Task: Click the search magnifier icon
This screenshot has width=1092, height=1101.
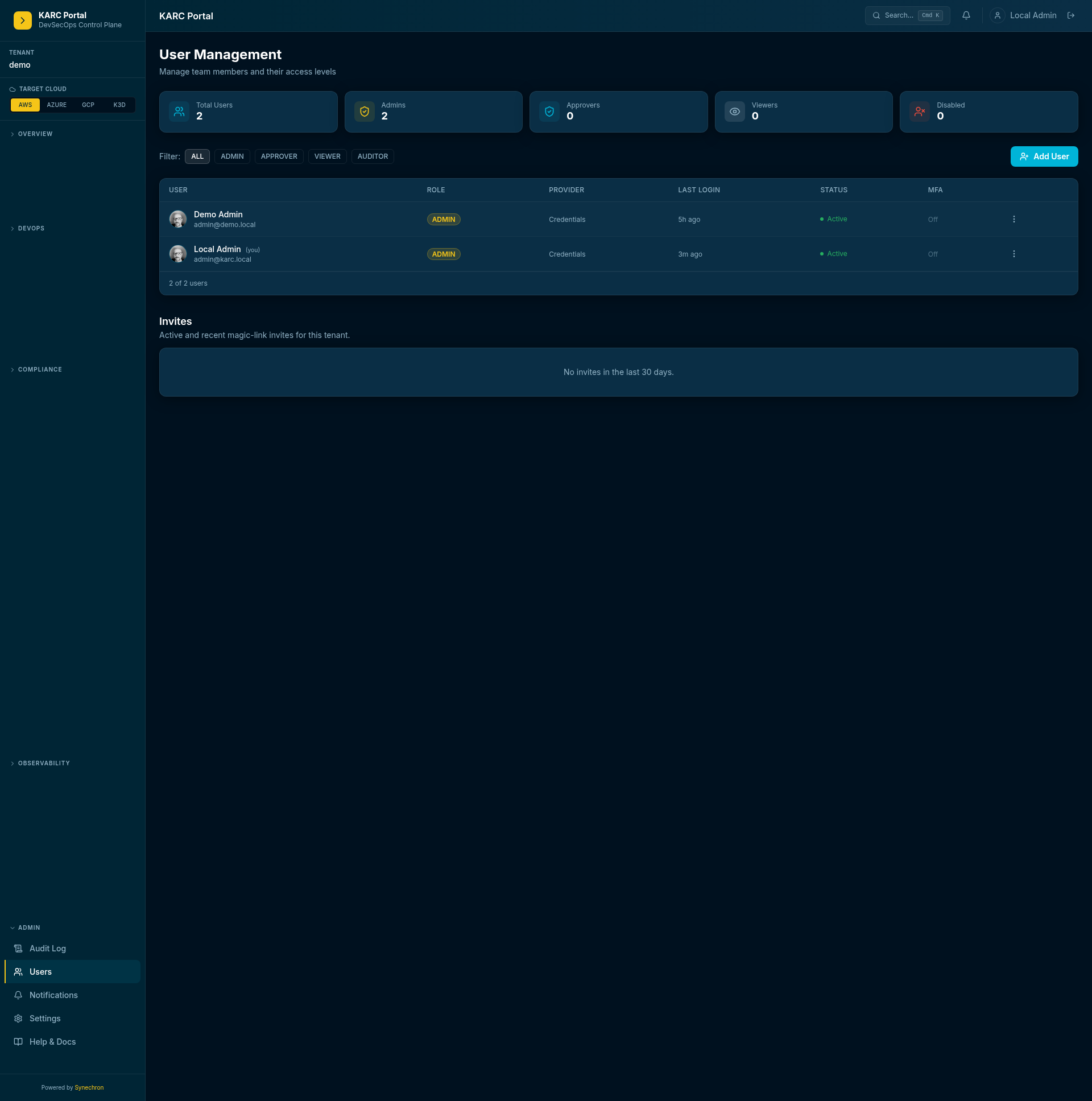Action: point(876,15)
